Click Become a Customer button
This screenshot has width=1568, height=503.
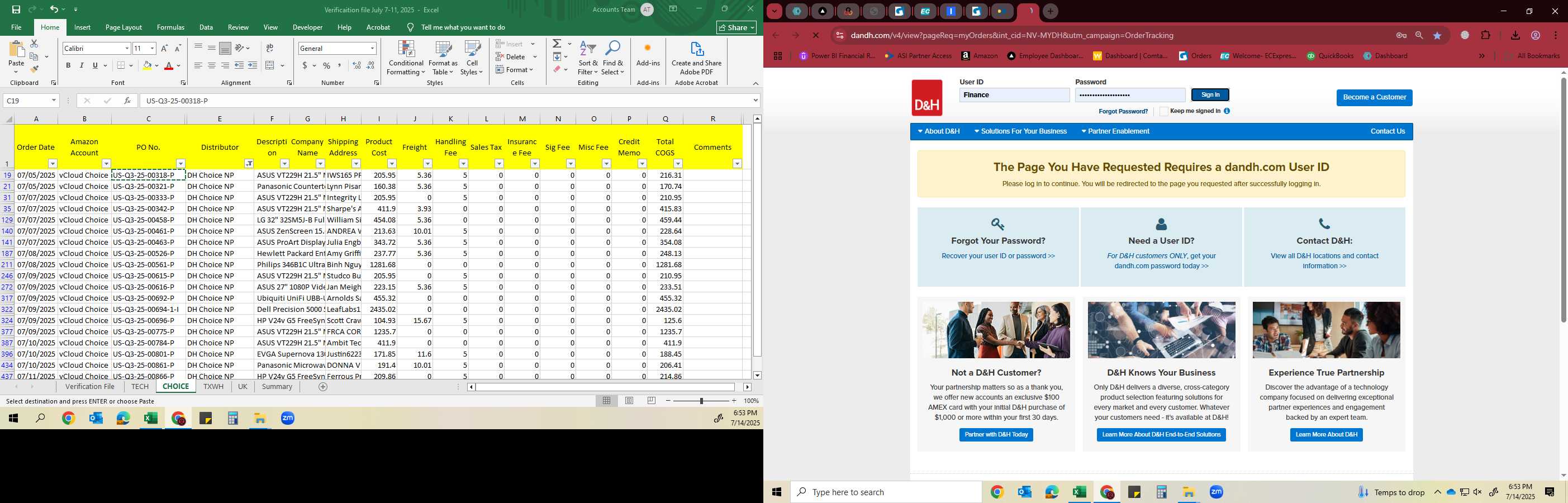pos(1374,97)
